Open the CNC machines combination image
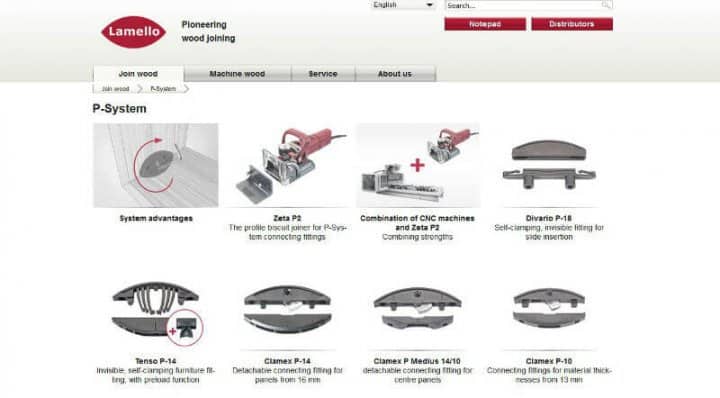This screenshot has width=720, height=398. 418,165
